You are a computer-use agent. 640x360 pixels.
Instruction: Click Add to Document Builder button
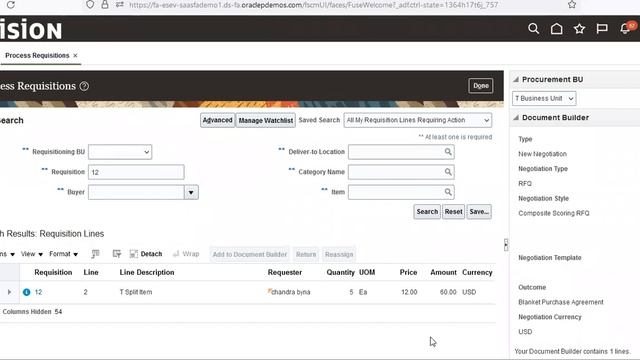[250, 254]
